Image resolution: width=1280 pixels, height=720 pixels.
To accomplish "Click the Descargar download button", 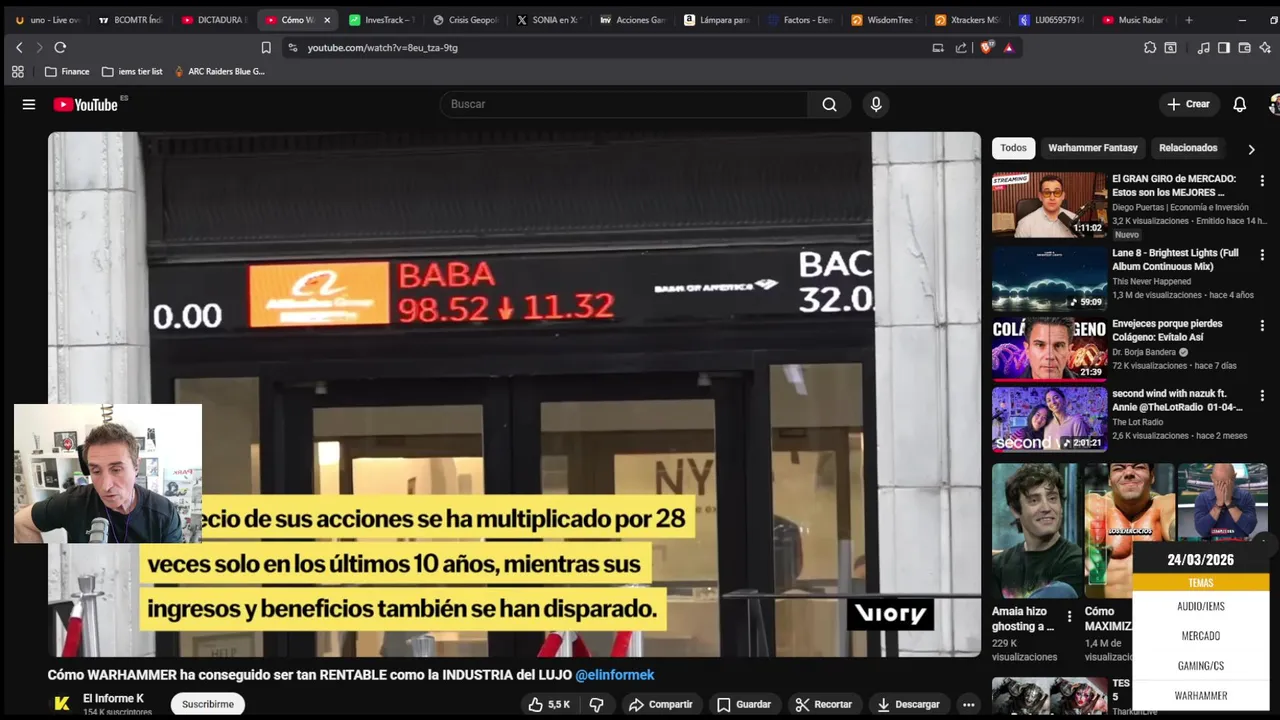I will point(909,704).
